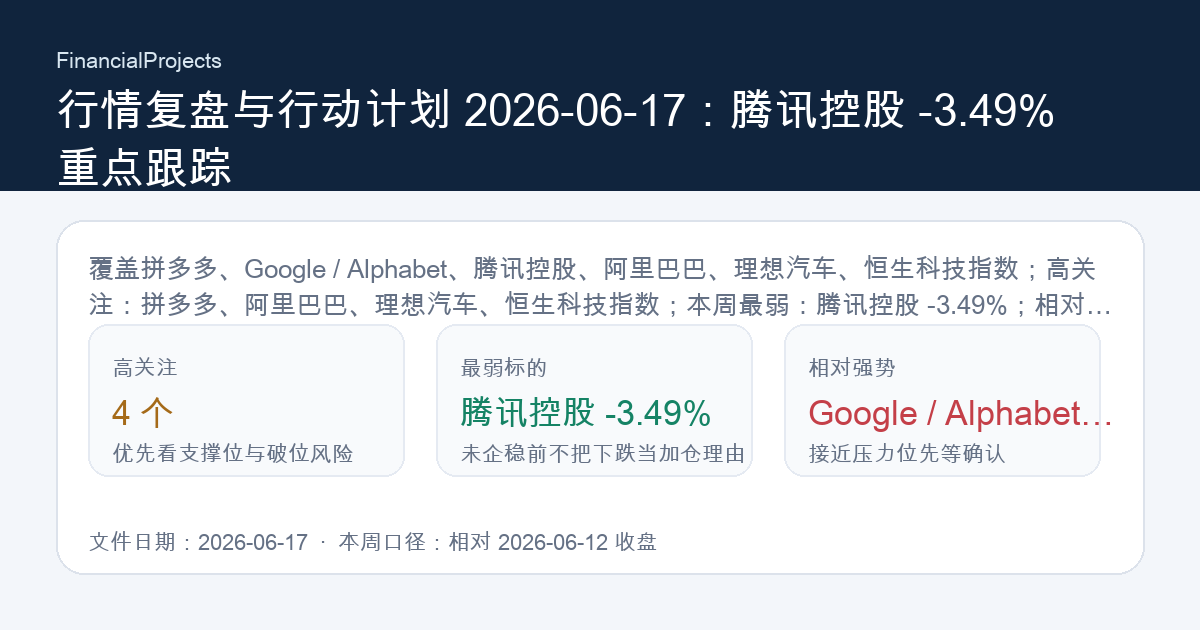Click the 文件日期：2026-06-17 footer text
This screenshot has height=630, width=1200.
(x=198, y=542)
